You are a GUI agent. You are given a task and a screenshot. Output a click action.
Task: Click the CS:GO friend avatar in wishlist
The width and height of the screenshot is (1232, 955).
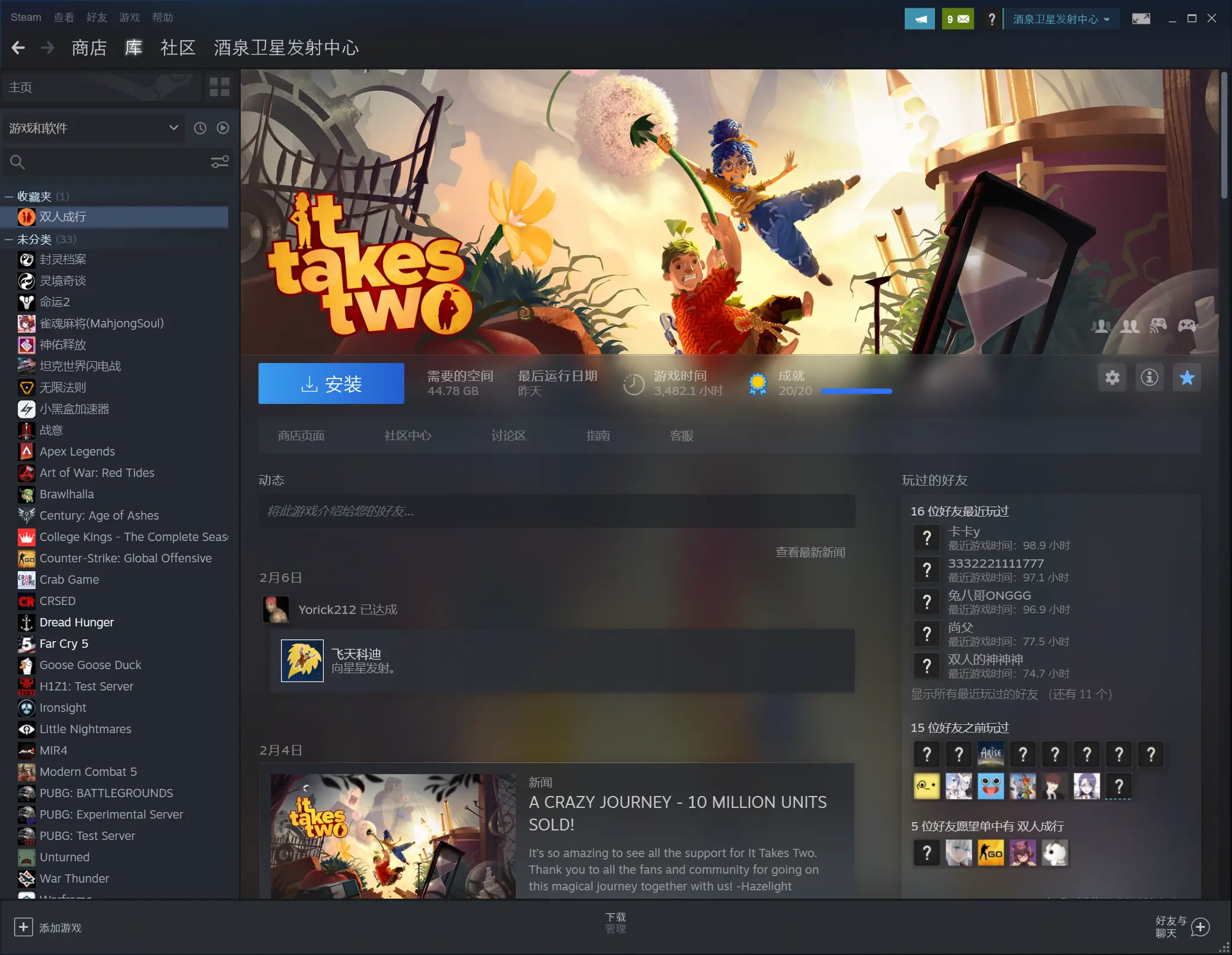[991, 853]
